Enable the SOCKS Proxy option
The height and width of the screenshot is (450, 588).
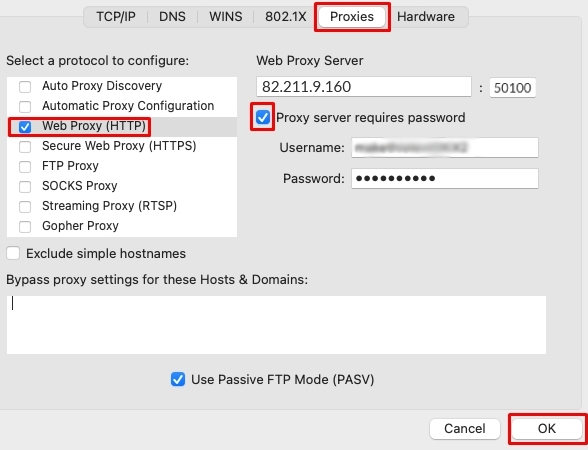pos(25,186)
